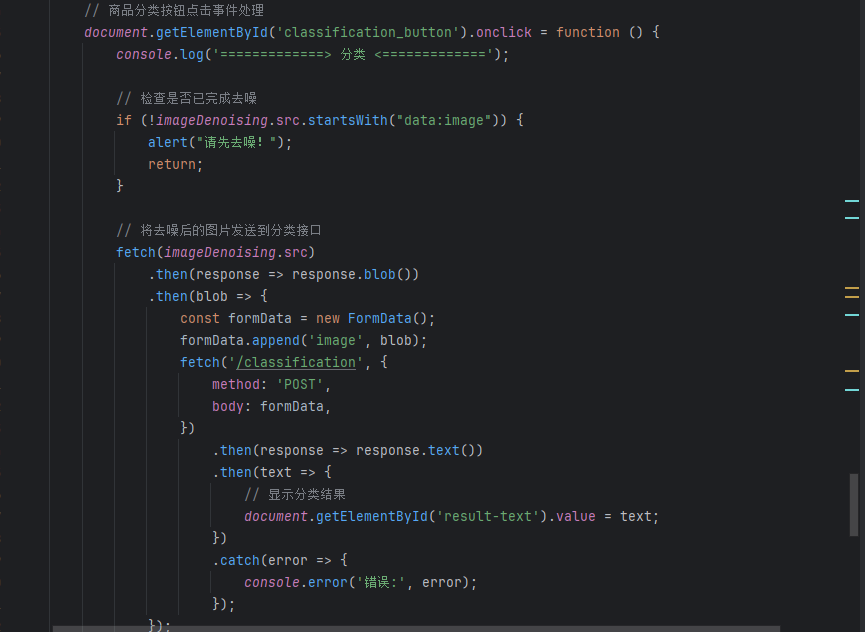Click 'classification_button' string in getElementById

(368, 32)
